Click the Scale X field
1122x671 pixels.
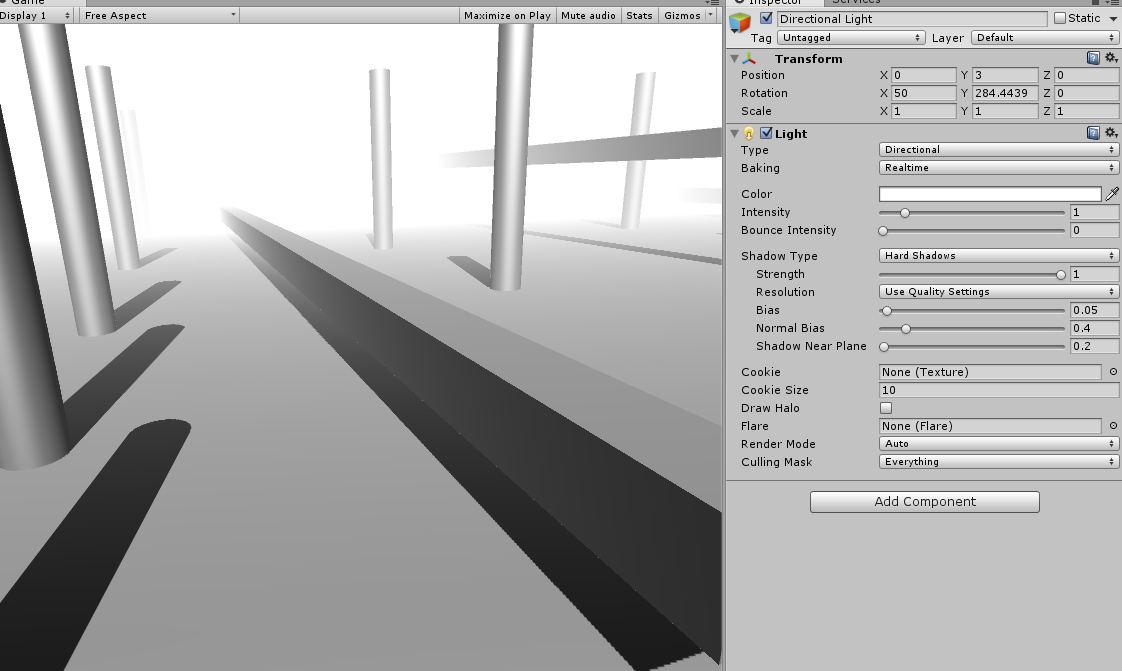tap(923, 111)
